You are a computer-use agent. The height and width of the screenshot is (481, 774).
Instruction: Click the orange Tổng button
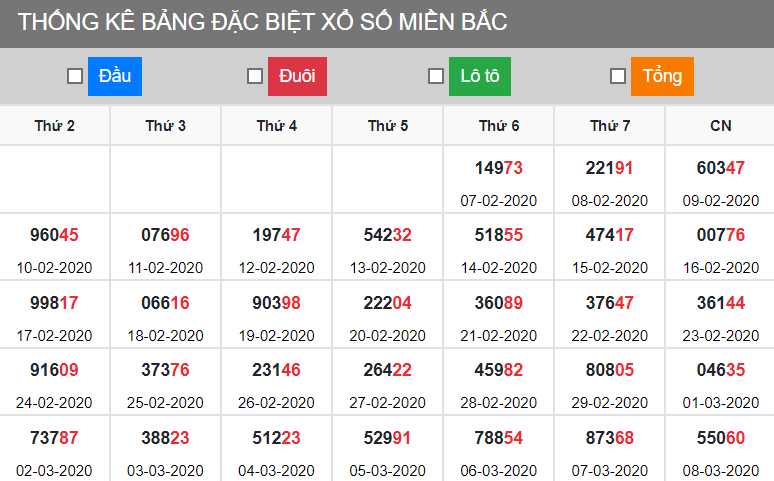(x=662, y=76)
